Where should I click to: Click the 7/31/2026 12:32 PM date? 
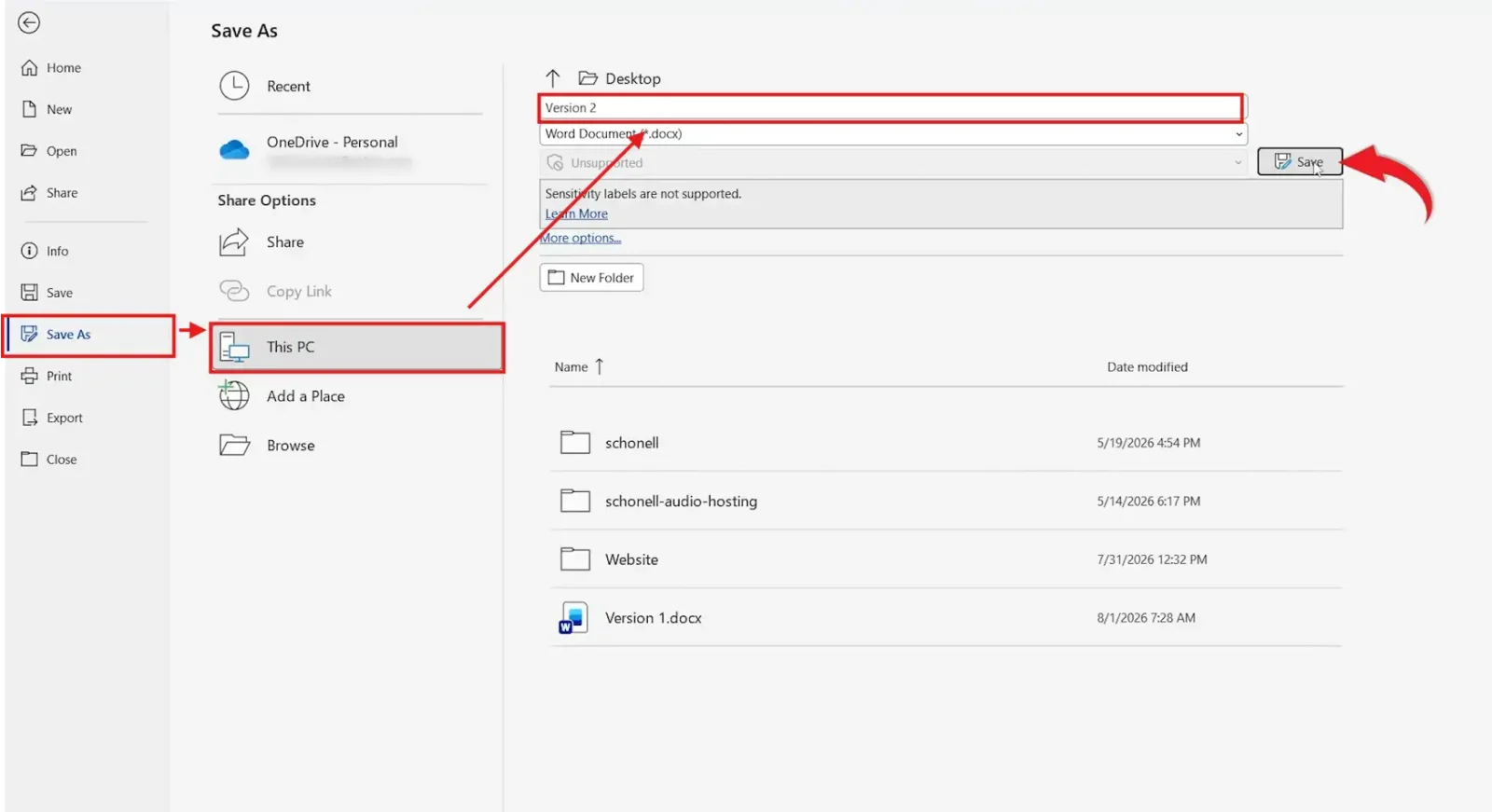point(1152,560)
